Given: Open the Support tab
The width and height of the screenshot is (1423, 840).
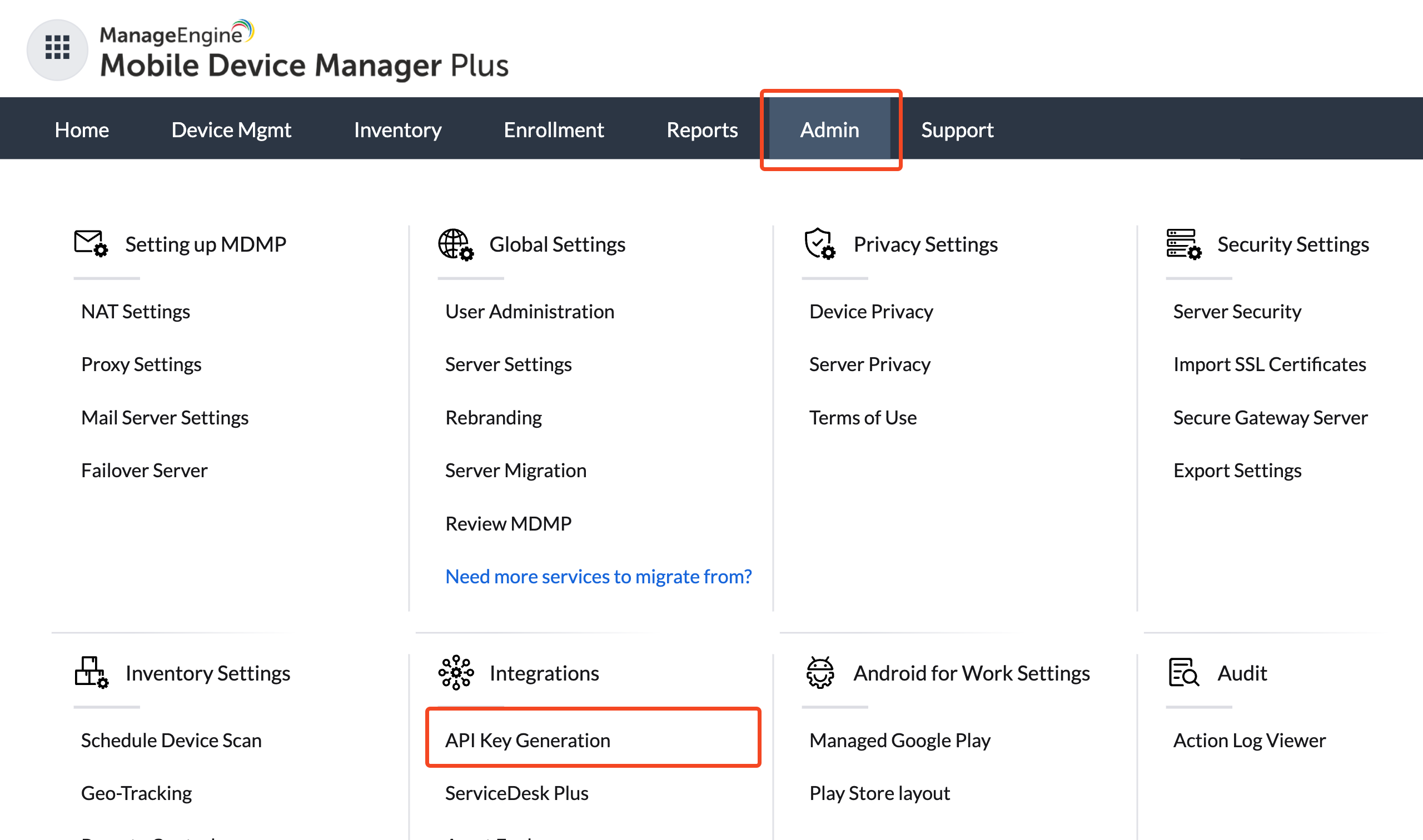Looking at the screenshot, I should (x=957, y=129).
